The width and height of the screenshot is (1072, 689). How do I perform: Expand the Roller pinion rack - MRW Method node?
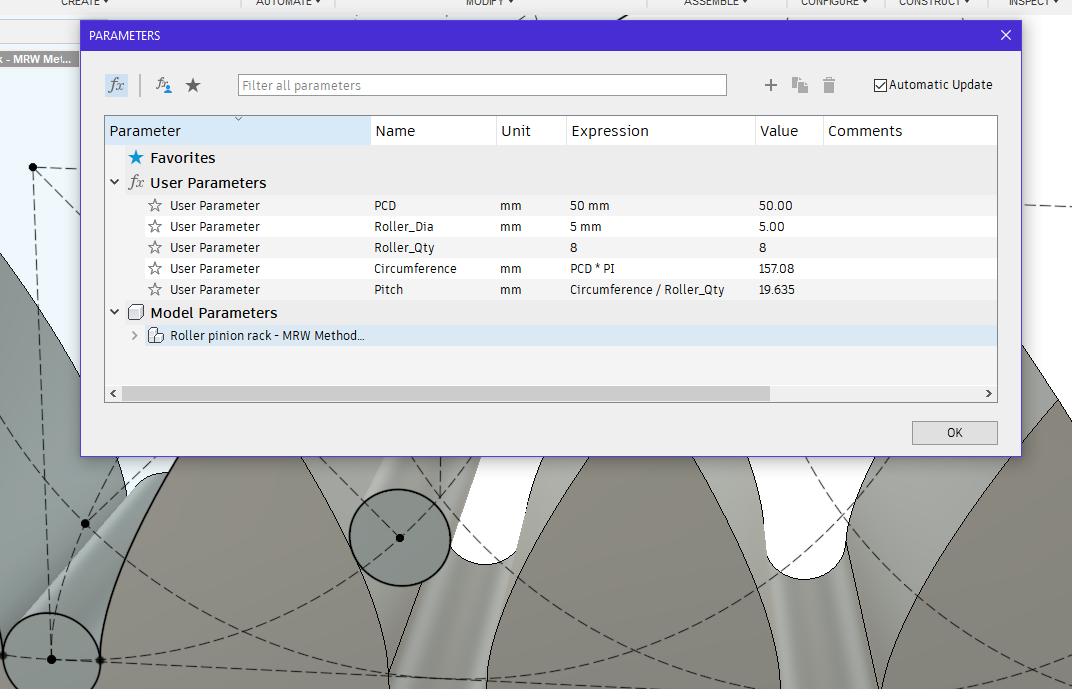pos(134,335)
